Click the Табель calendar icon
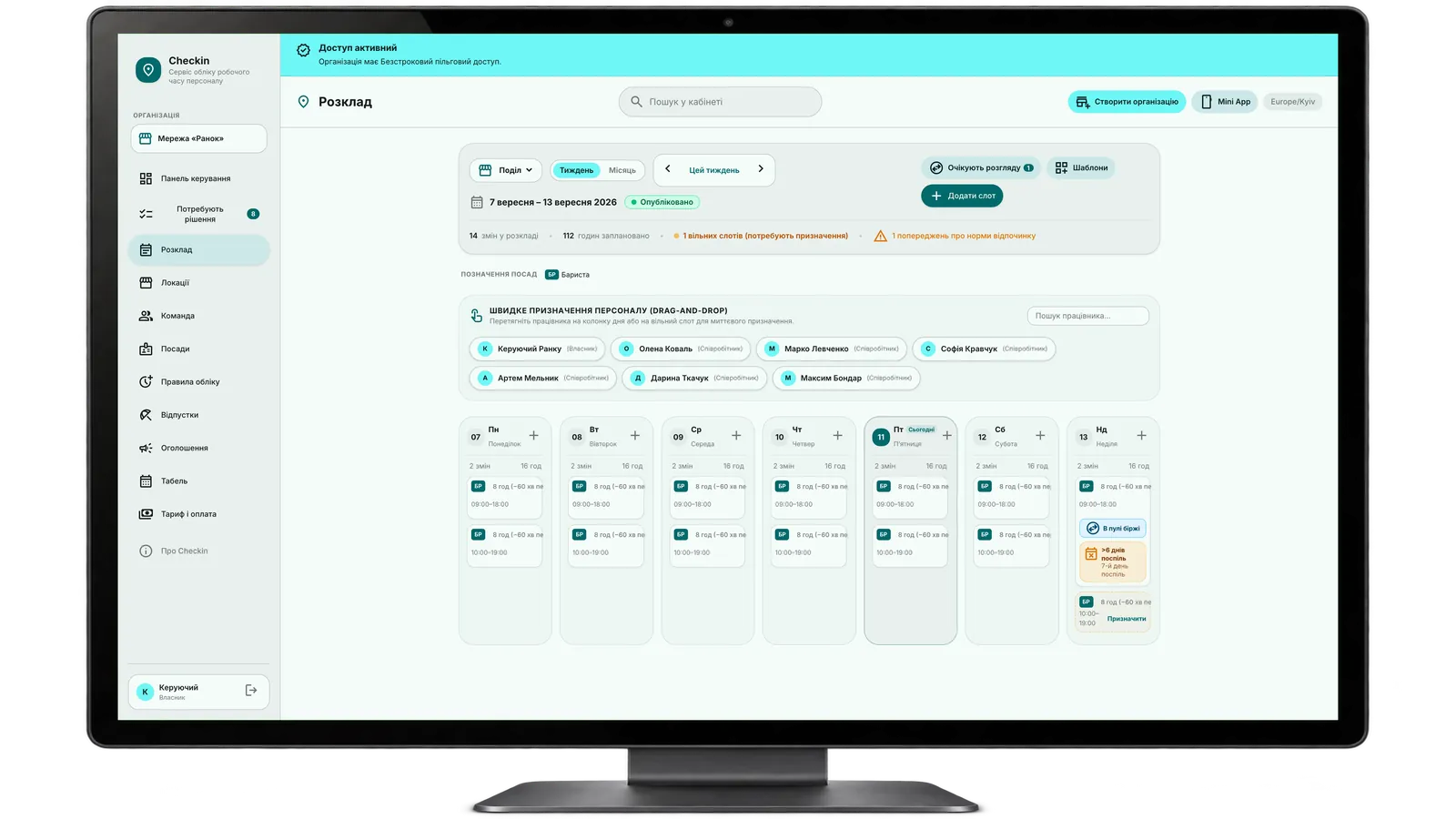 coord(146,481)
